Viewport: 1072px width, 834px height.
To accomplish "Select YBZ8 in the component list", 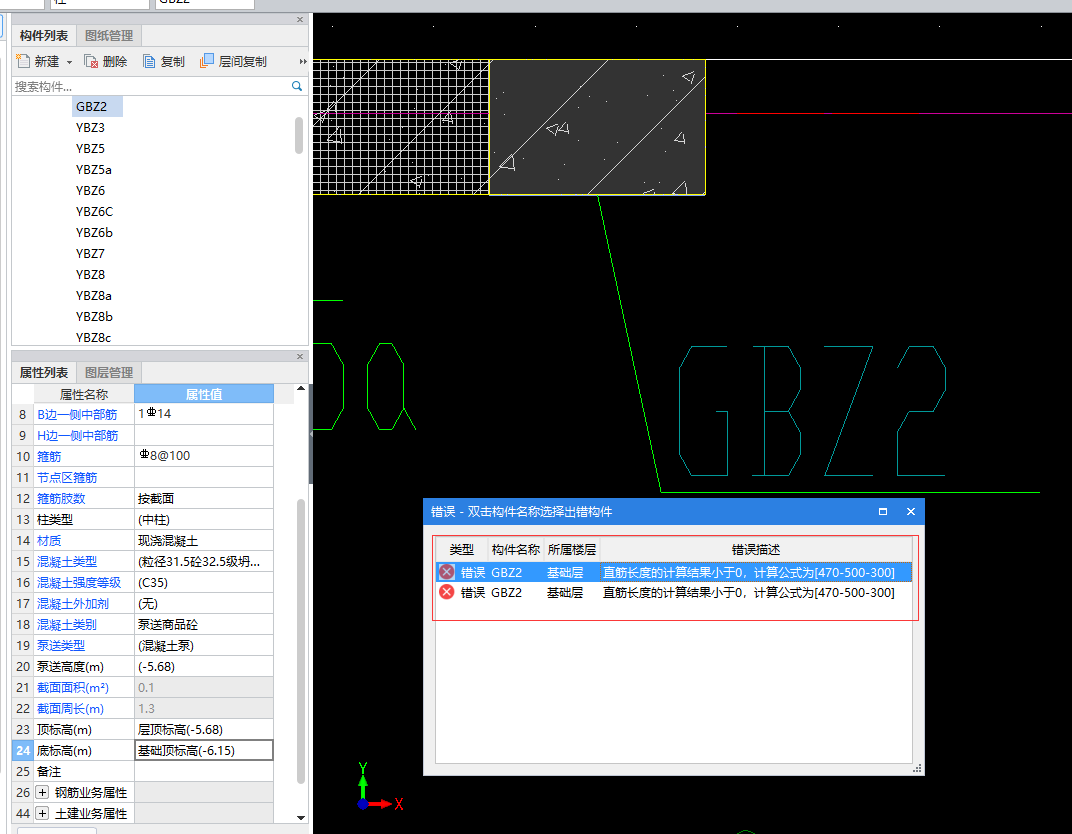I will pos(90,275).
